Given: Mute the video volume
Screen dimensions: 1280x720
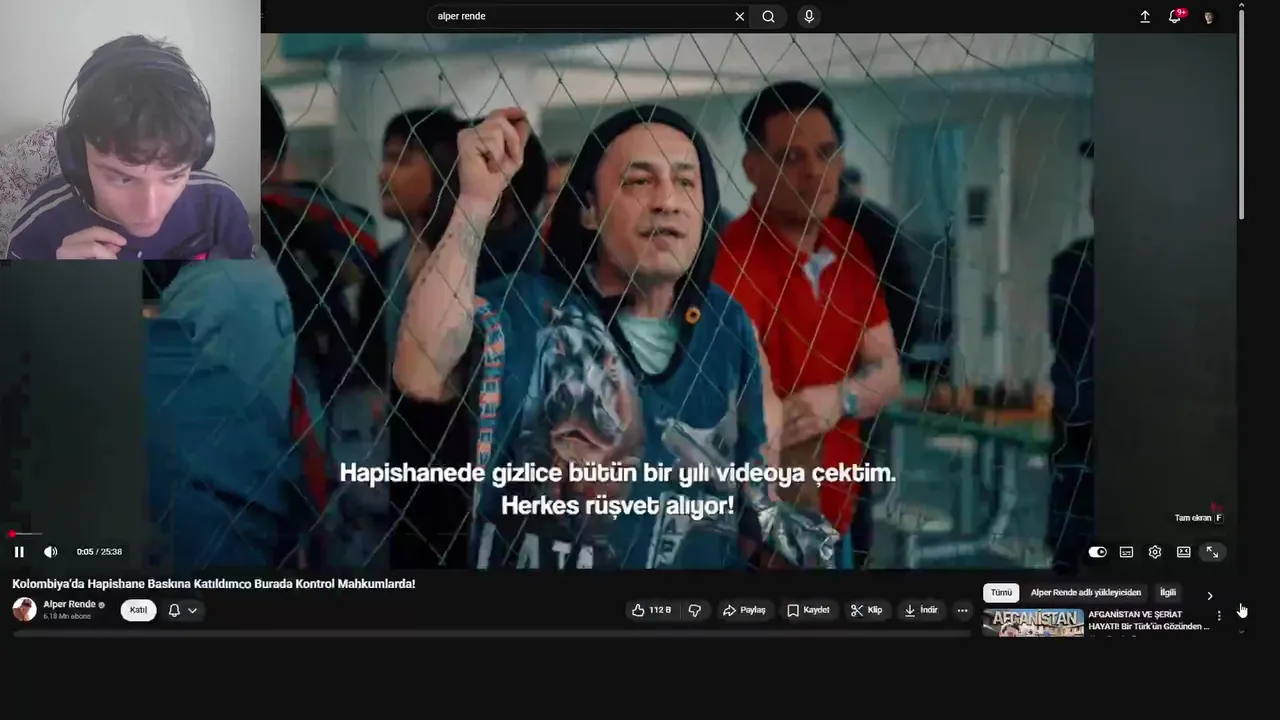Looking at the screenshot, I should [x=51, y=552].
